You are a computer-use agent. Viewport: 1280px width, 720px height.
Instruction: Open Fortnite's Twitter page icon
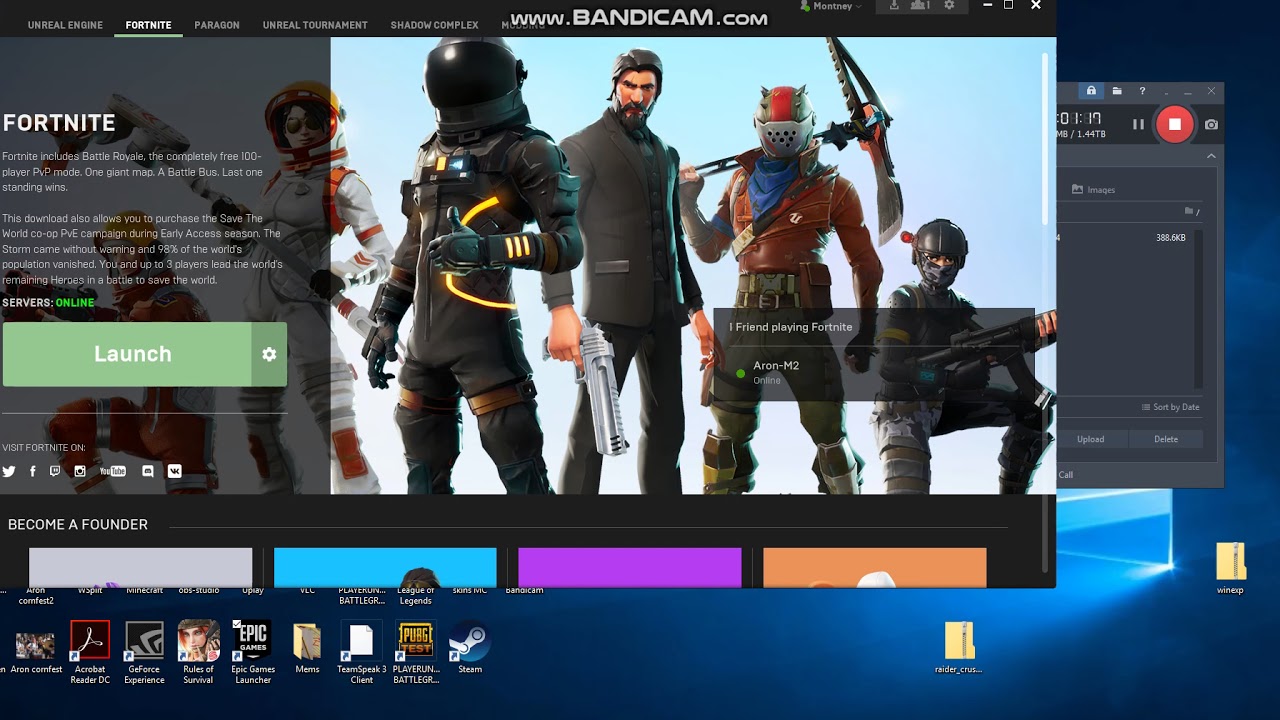tap(9, 471)
